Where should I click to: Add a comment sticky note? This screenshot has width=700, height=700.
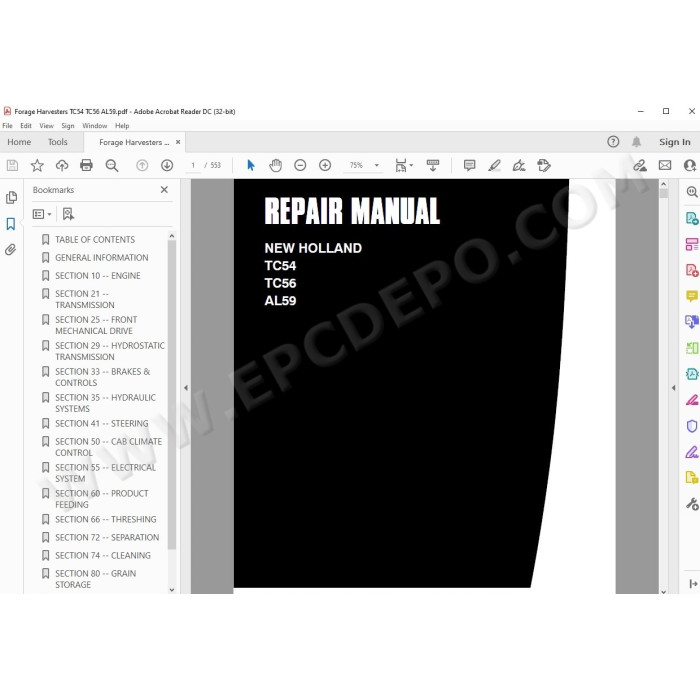pos(469,166)
